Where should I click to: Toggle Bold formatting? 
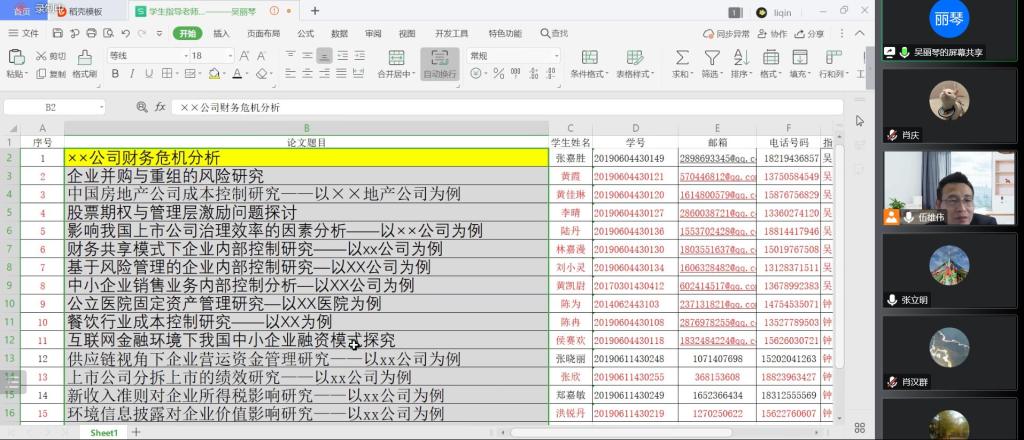click(115, 74)
